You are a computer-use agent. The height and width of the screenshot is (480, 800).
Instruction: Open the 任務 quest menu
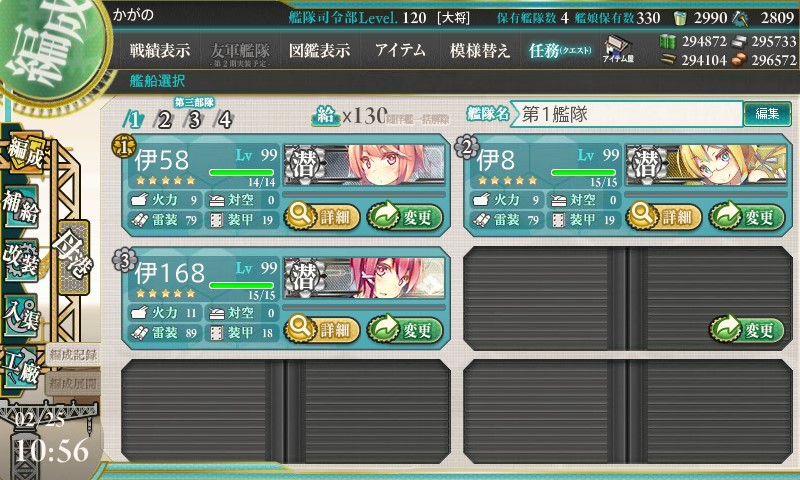[x=560, y=50]
